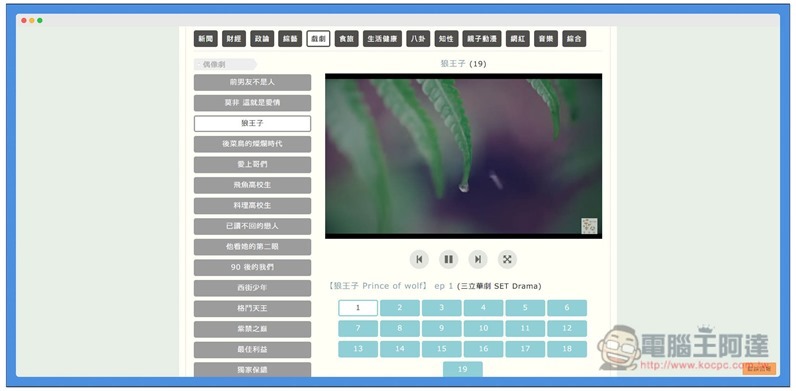This screenshot has height=391, width=796.
Task: Enter fullscreen video mode
Action: click(x=507, y=259)
